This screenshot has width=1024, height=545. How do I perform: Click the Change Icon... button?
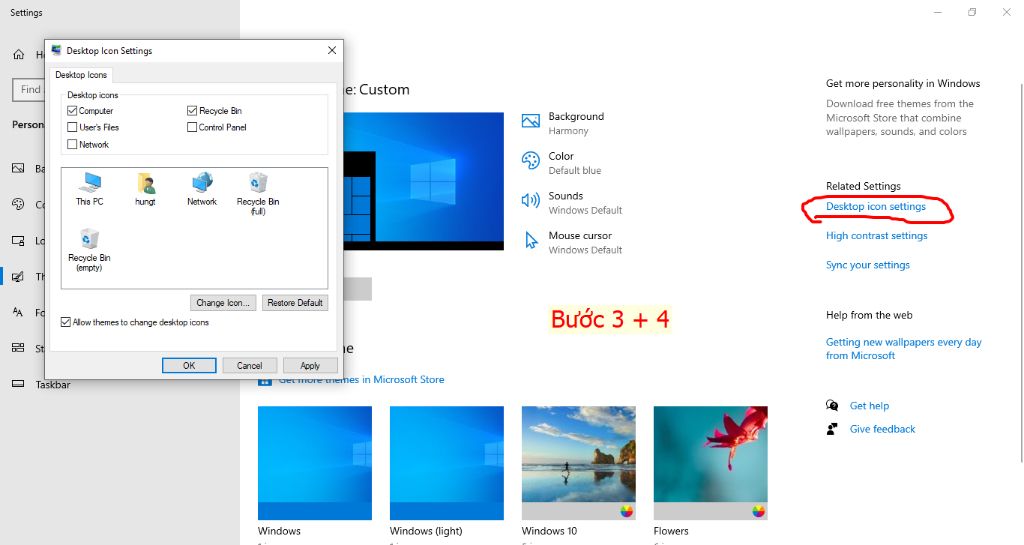point(223,303)
